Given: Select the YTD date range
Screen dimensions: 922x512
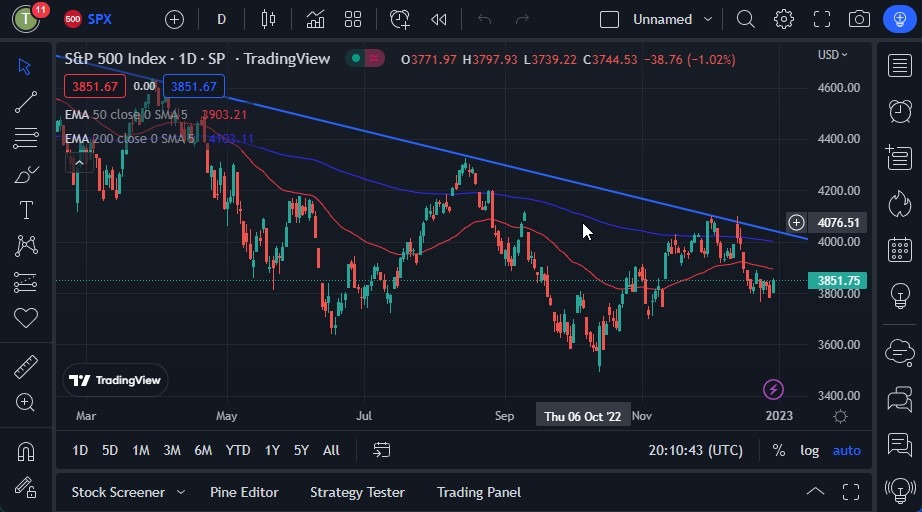Looking at the screenshot, I should pos(238,450).
